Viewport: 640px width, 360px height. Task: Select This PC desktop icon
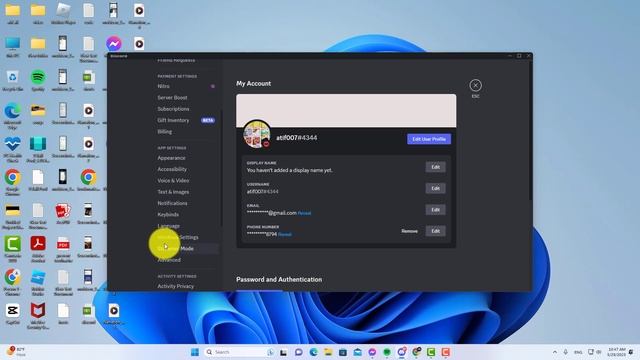pos(13,47)
